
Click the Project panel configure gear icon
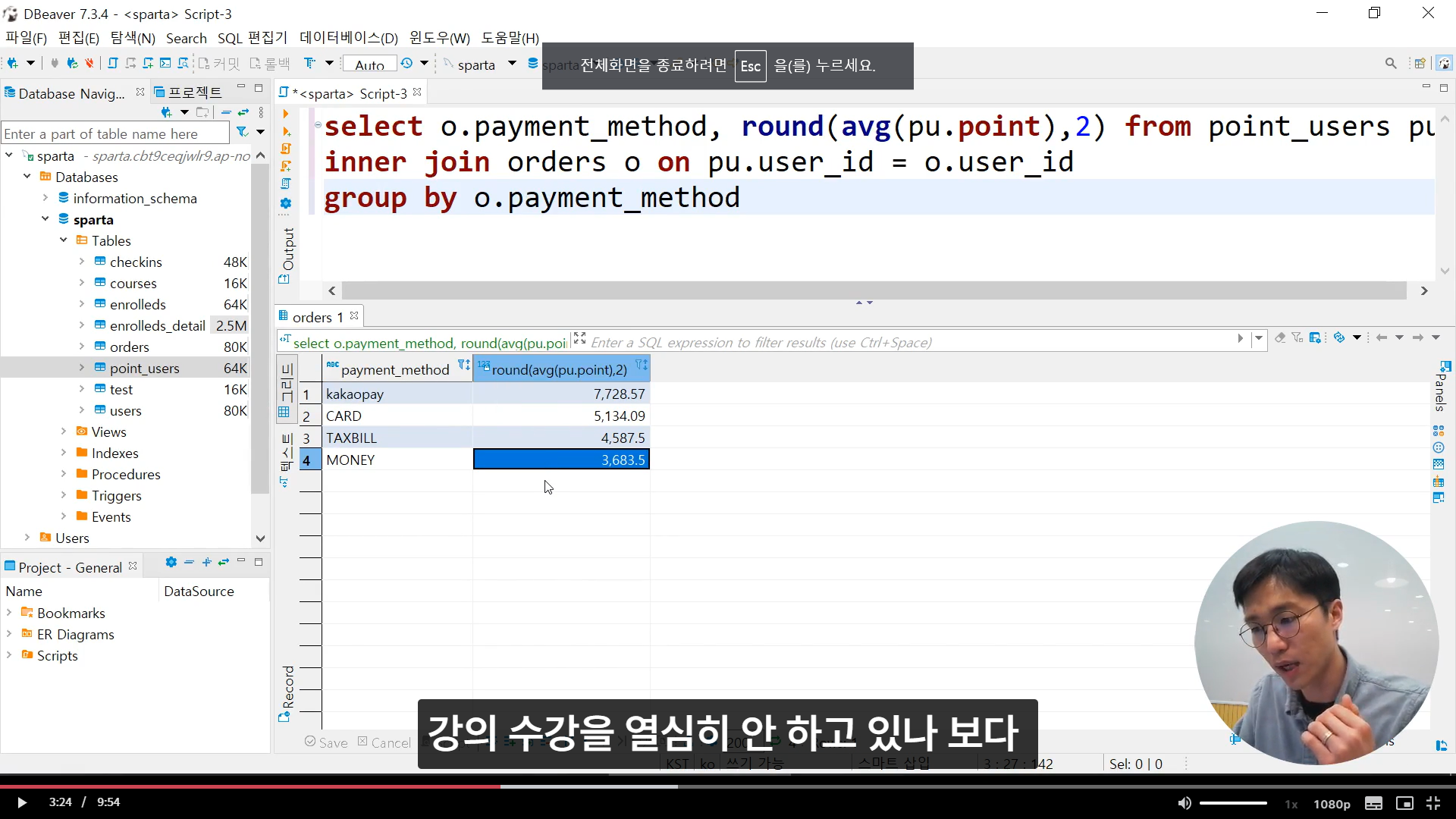click(x=171, y=563)
